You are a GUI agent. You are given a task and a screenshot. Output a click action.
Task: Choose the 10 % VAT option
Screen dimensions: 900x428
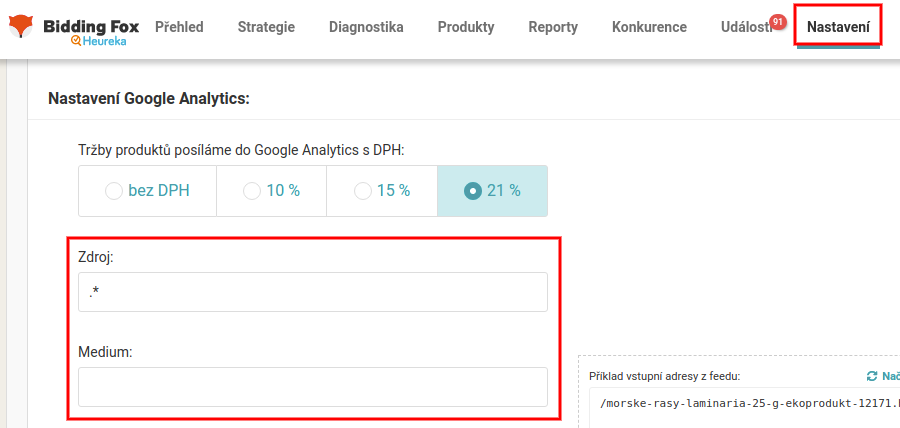(271, 191)
